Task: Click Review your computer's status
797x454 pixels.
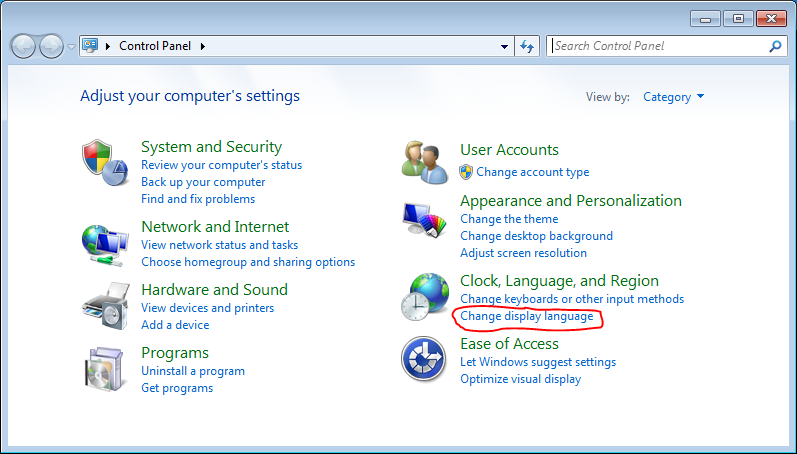Action: click(222, 165)
